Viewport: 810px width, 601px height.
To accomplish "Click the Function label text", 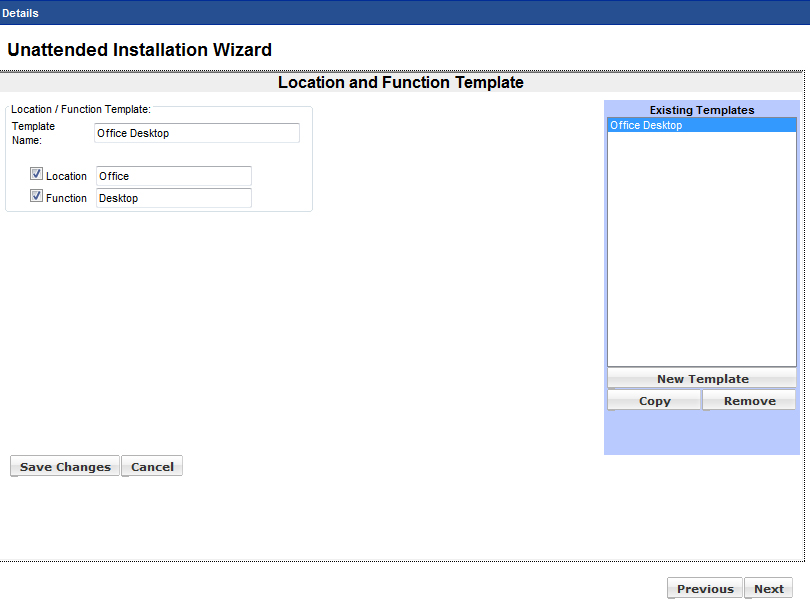I will (x=66, y=198).
